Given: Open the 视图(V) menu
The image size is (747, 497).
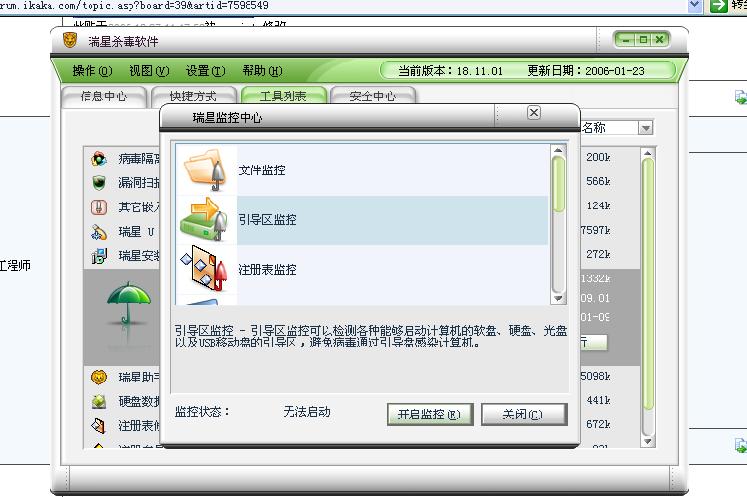Looking at the screenshot, I should pyautogui.click(x=149, y=71).
